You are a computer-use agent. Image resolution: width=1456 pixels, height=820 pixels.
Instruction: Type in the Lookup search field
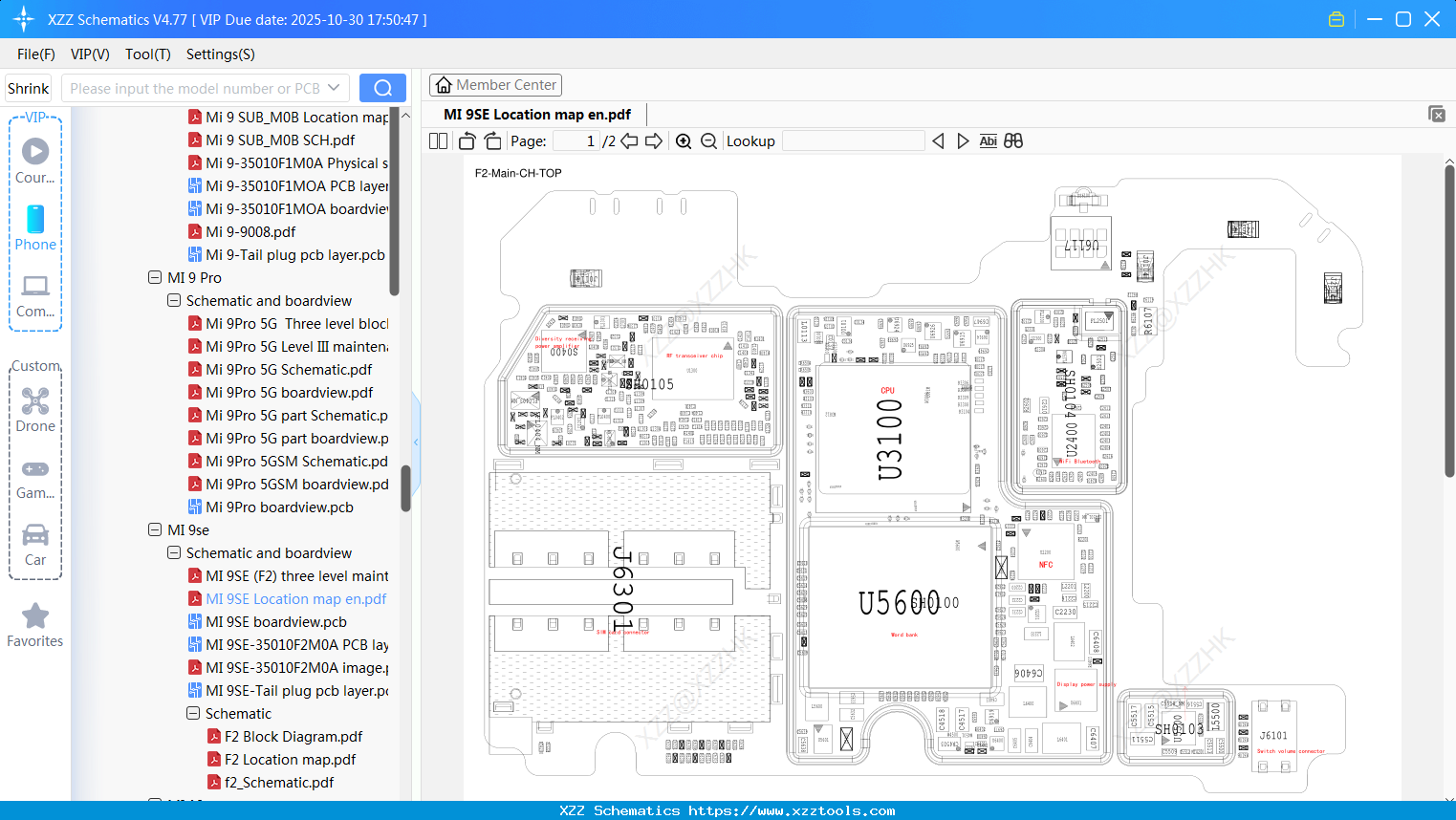[854, 140]
